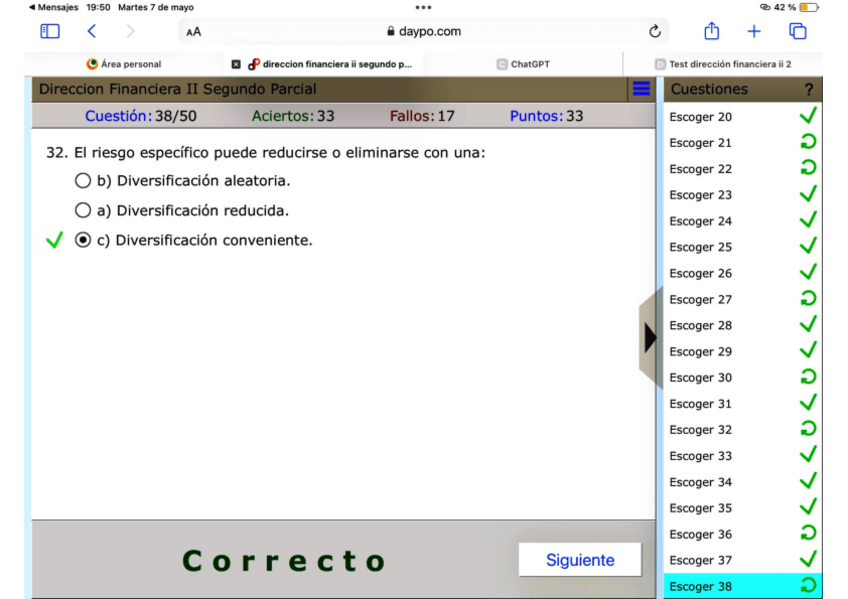Image resolution: width=848 pixels, height=599 pixels.
Task: Select option a) Diversificación reducida
Action: [x=83, y=211]
